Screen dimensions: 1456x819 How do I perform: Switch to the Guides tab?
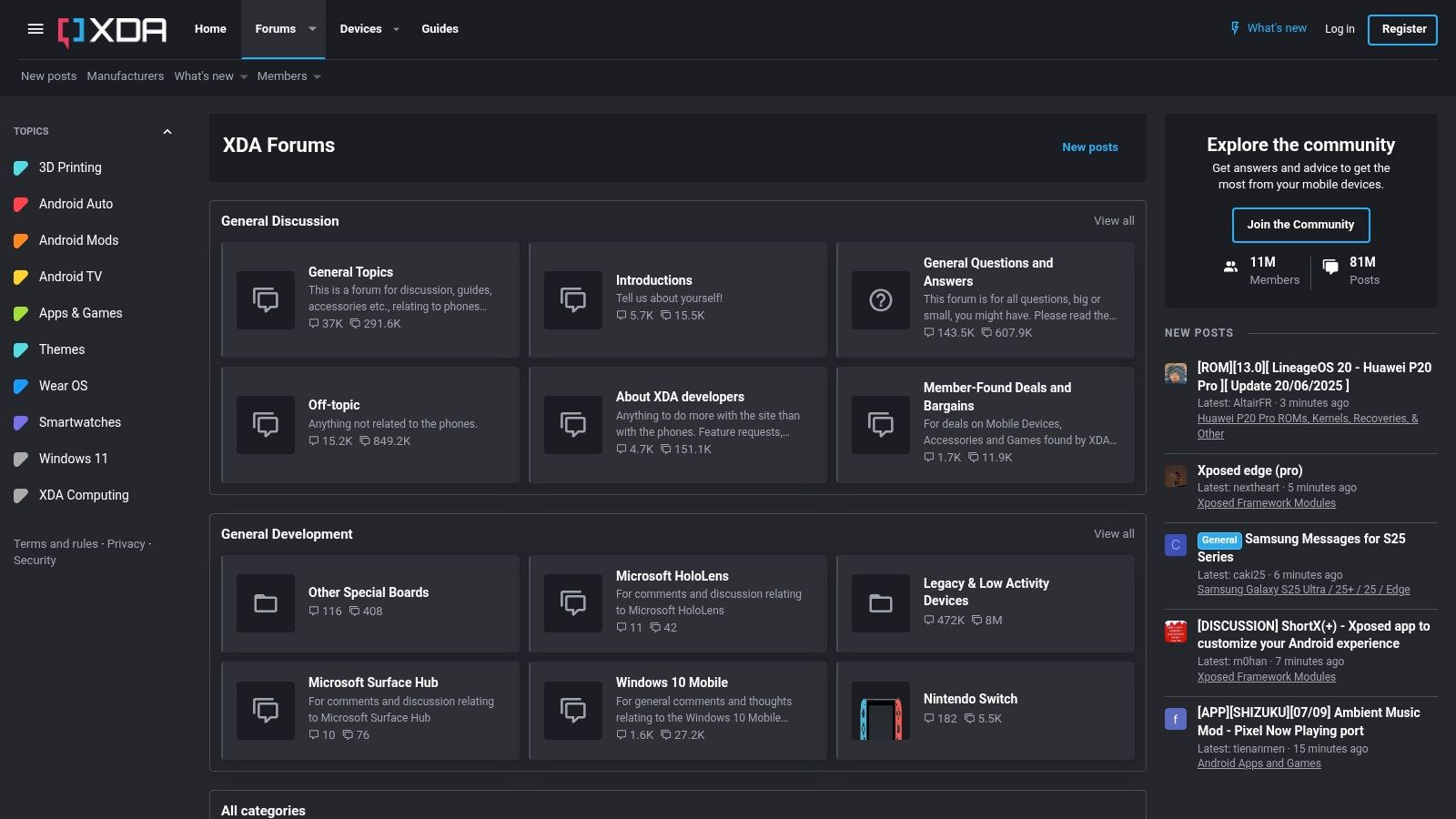click(440, 28)
